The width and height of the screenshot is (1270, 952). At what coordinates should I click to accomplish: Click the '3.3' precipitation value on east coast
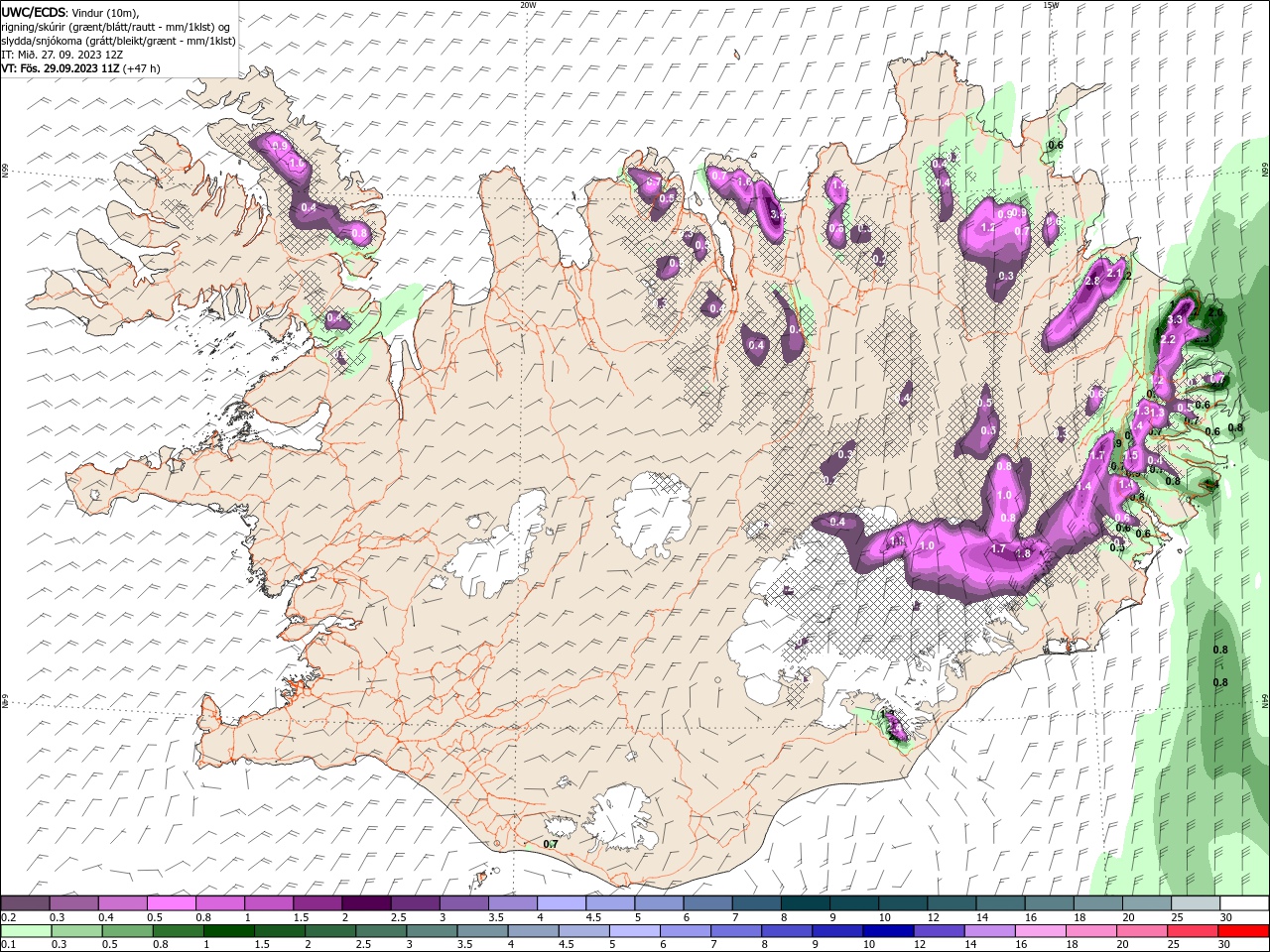click(x=1175, y=320)
